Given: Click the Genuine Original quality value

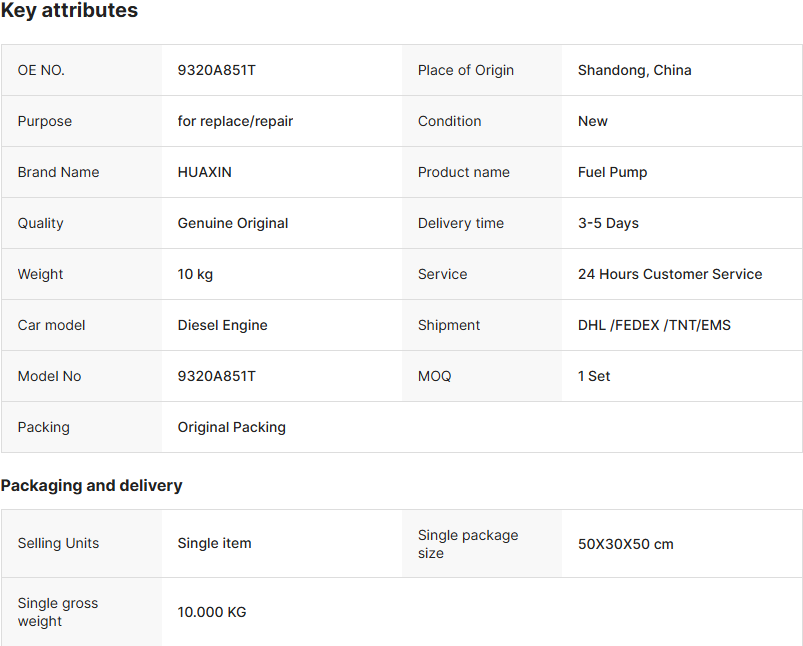Looking at the screenshot, I should click(x=233, y=223).
